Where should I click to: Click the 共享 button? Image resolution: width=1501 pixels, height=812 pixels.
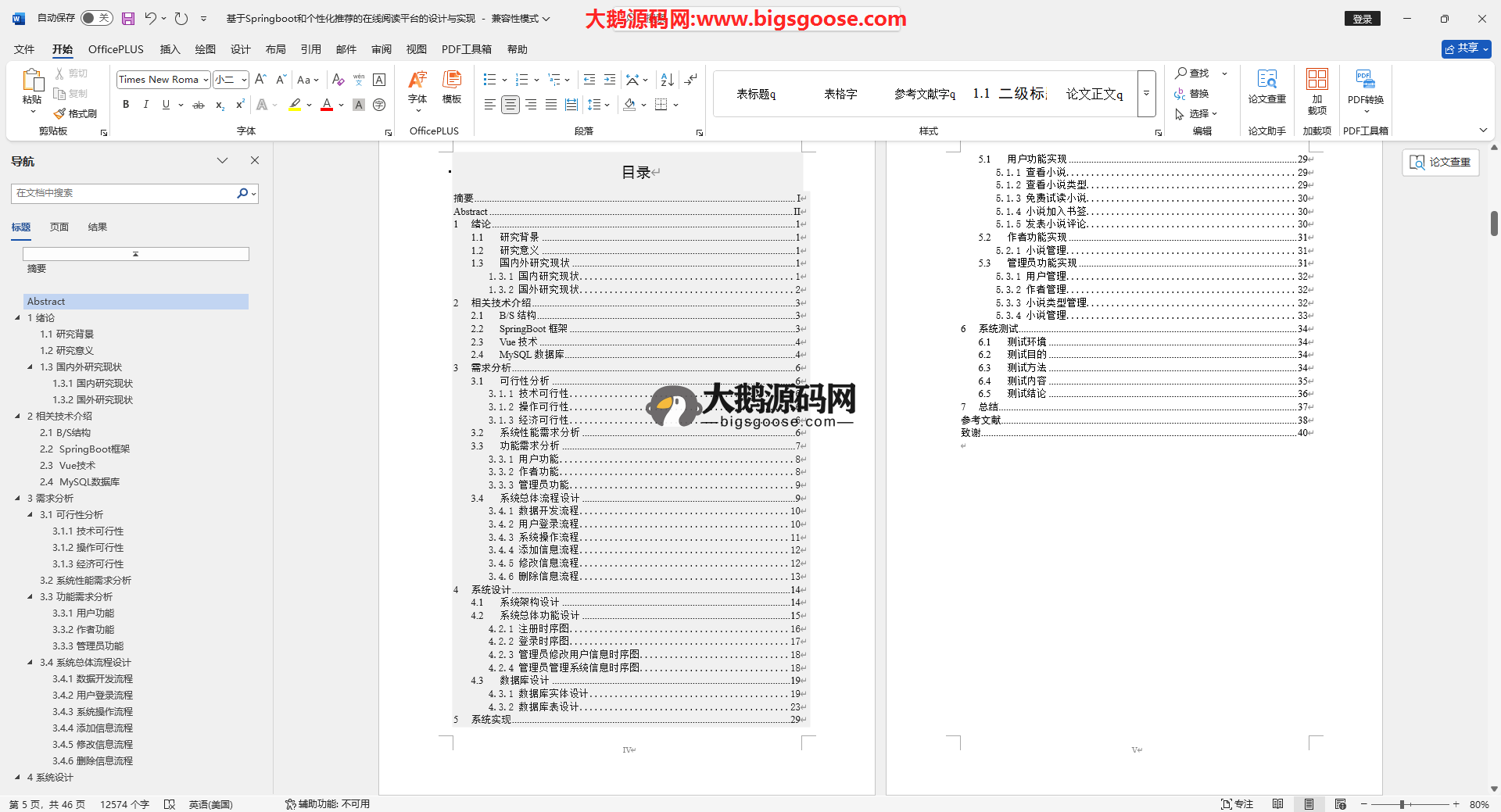(x=1466, y=48)
